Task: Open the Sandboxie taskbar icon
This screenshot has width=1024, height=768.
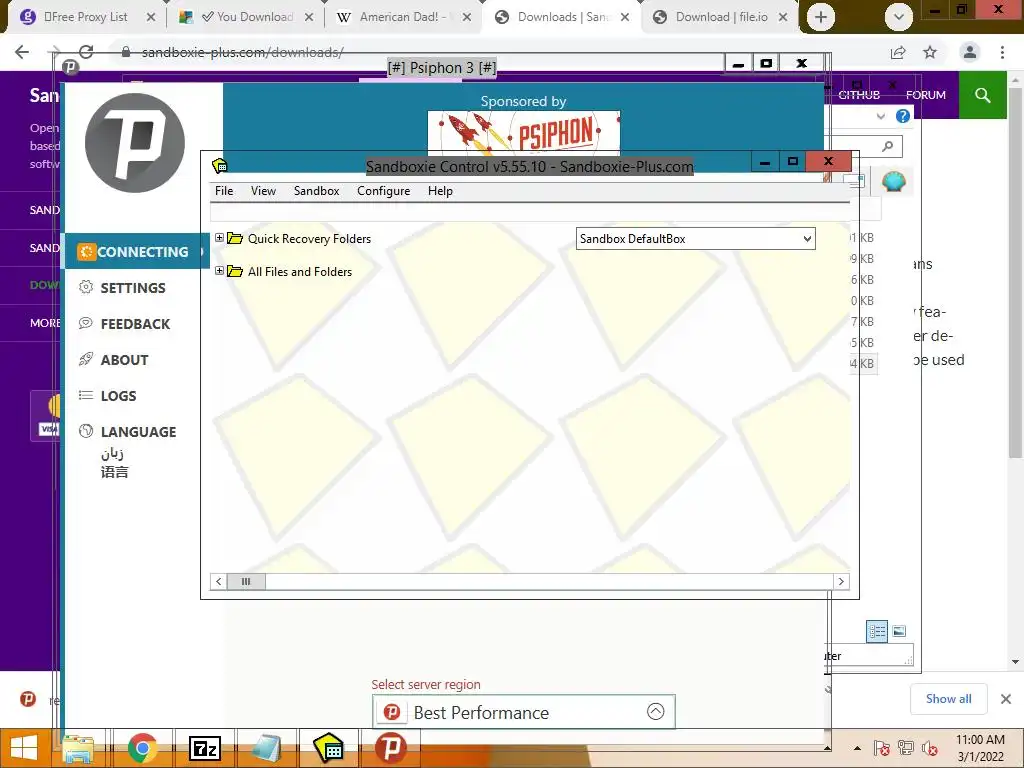Action: click(328, 748)
